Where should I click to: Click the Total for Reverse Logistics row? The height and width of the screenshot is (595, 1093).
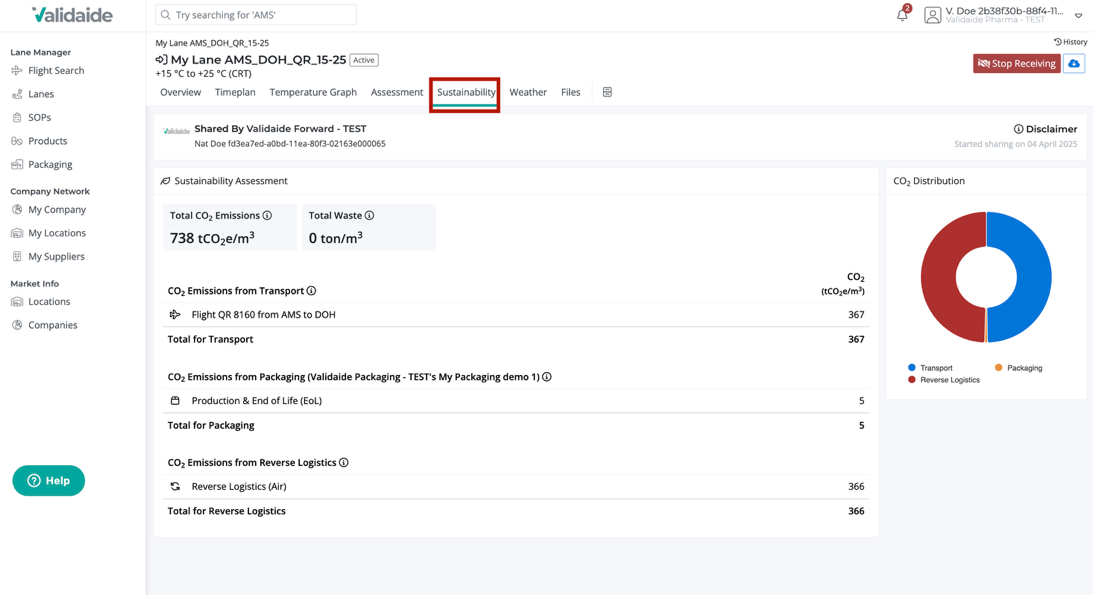(516, 511)
